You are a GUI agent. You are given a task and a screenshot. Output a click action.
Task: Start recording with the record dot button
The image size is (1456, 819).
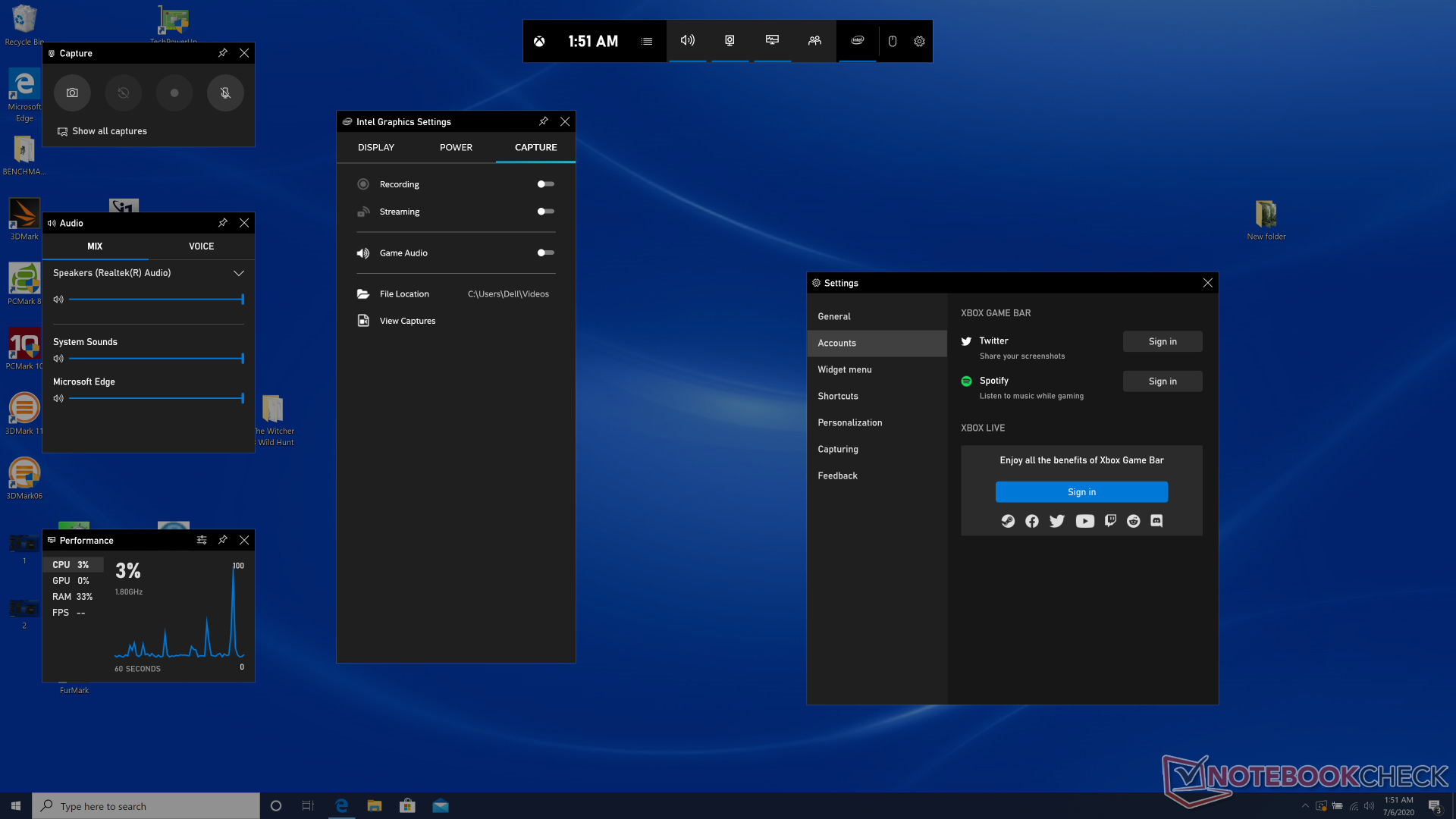tap(174, 93)
